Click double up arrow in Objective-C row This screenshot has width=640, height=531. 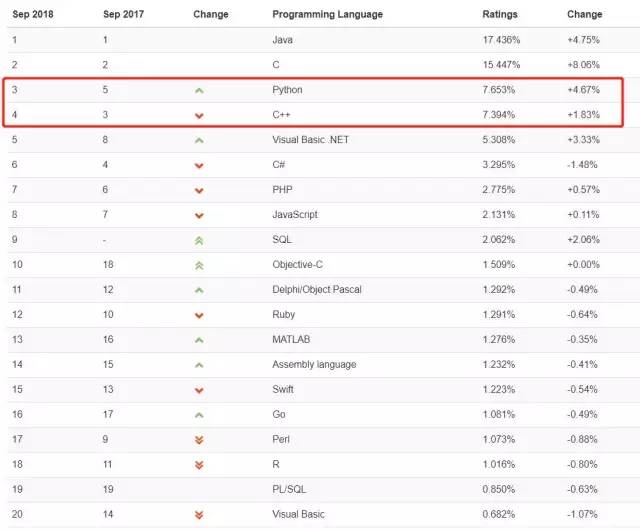(x=199, y=265)
